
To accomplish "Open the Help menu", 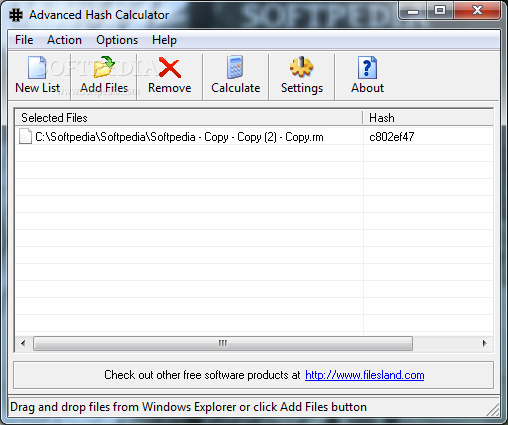I will coord(164,40).
